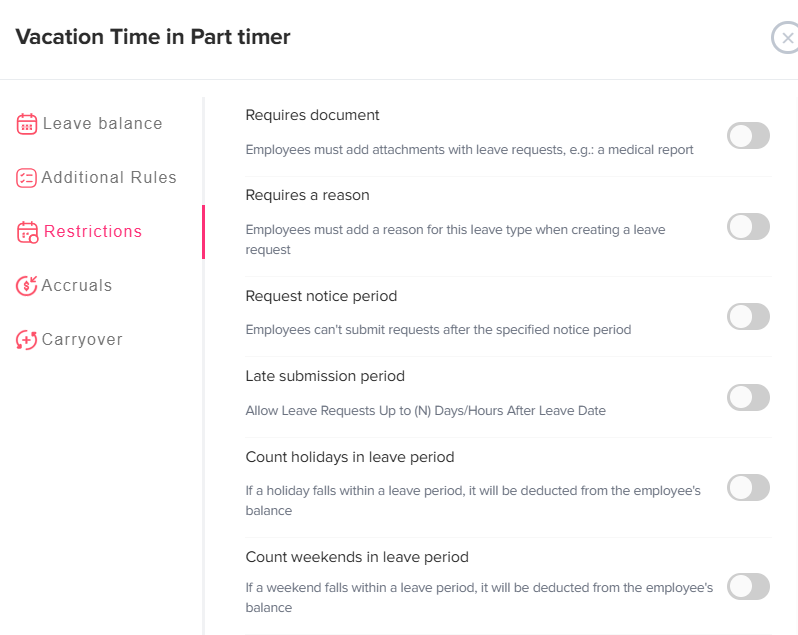Screen dimensions: 798x635
Task: Click the Late submission period heading
Action: 325,376
